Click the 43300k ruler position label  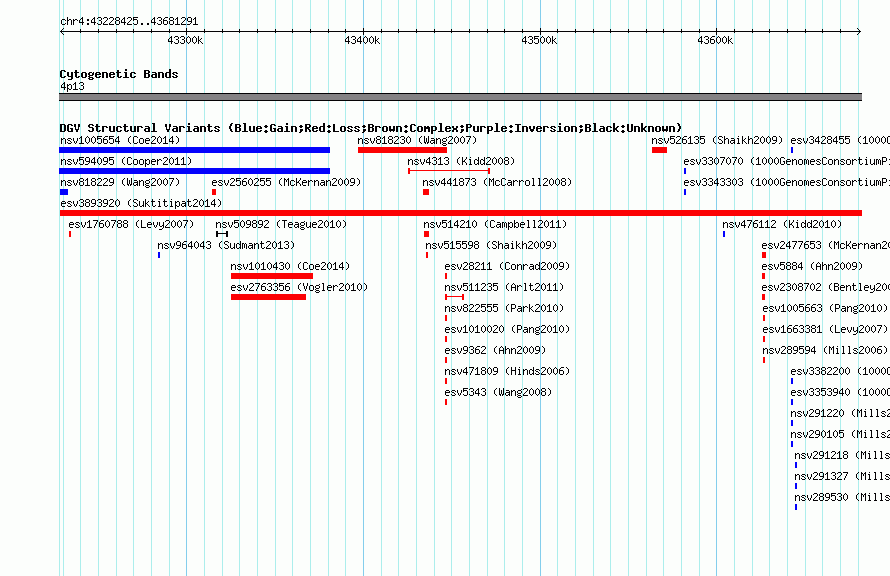[185, 40]
